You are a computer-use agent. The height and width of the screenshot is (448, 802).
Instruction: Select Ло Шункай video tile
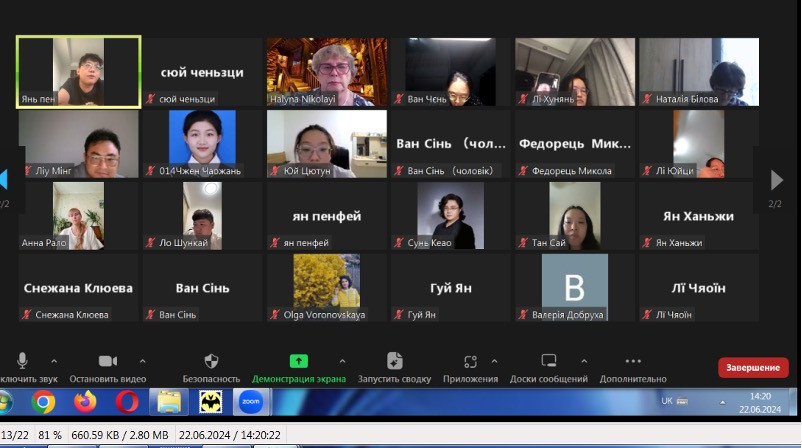pos(203,216)
